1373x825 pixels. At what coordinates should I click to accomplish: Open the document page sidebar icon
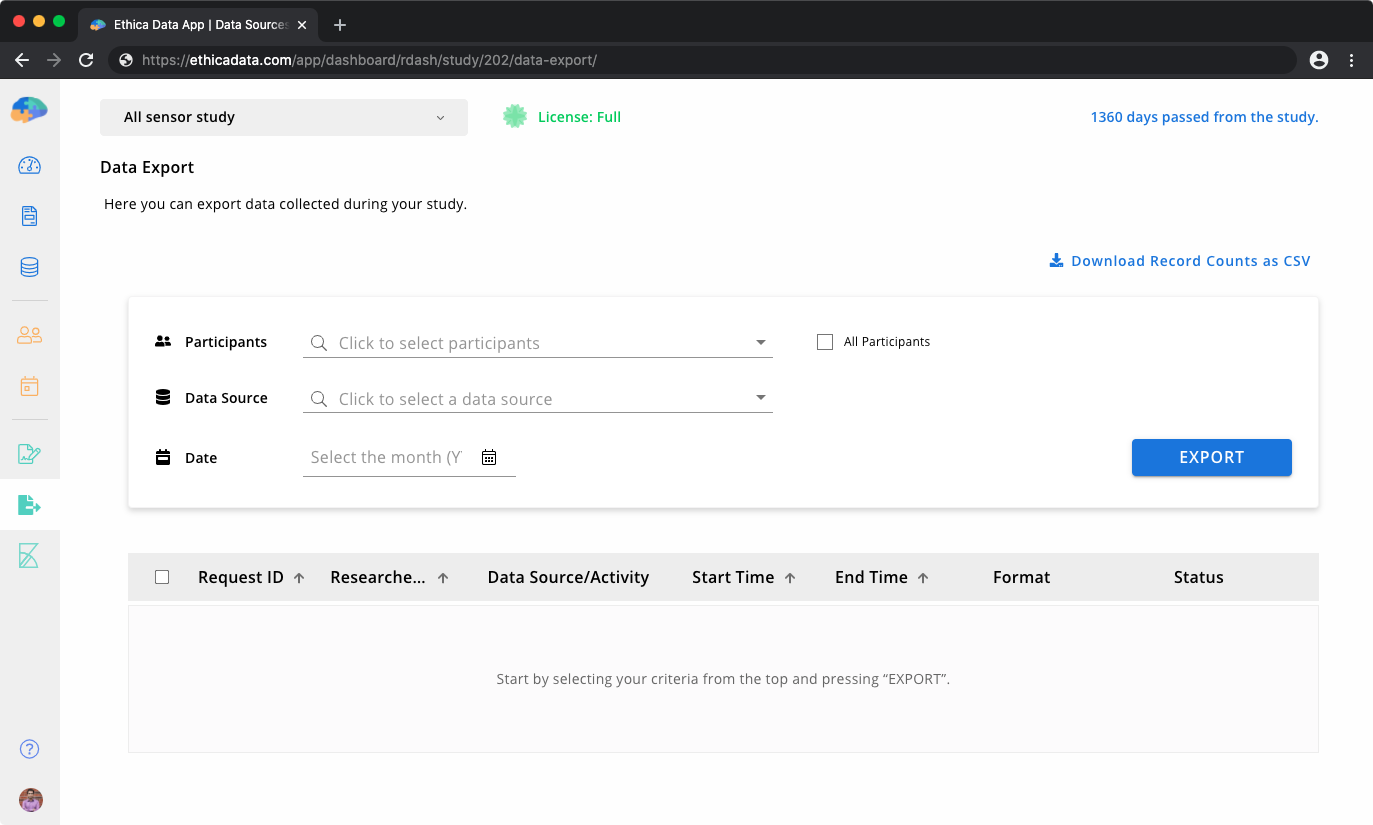(x=29, y=216)
